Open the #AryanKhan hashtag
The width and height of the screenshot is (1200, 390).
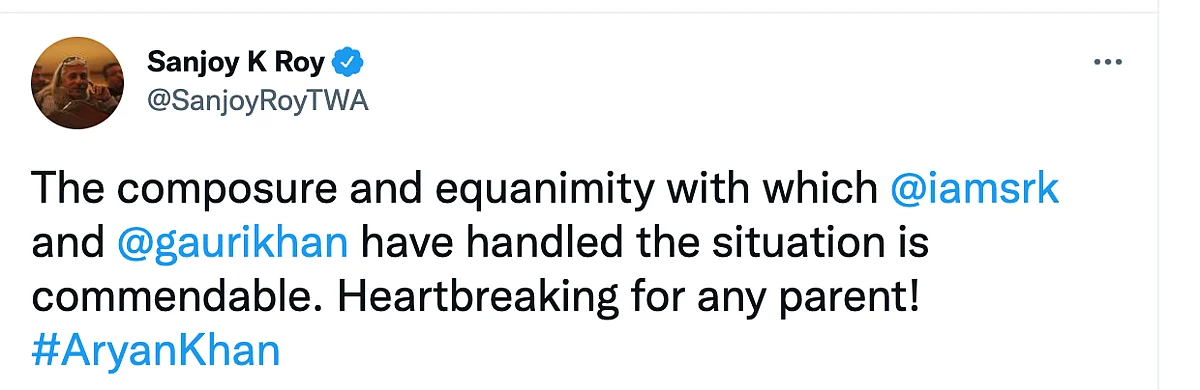coord(156,349)
